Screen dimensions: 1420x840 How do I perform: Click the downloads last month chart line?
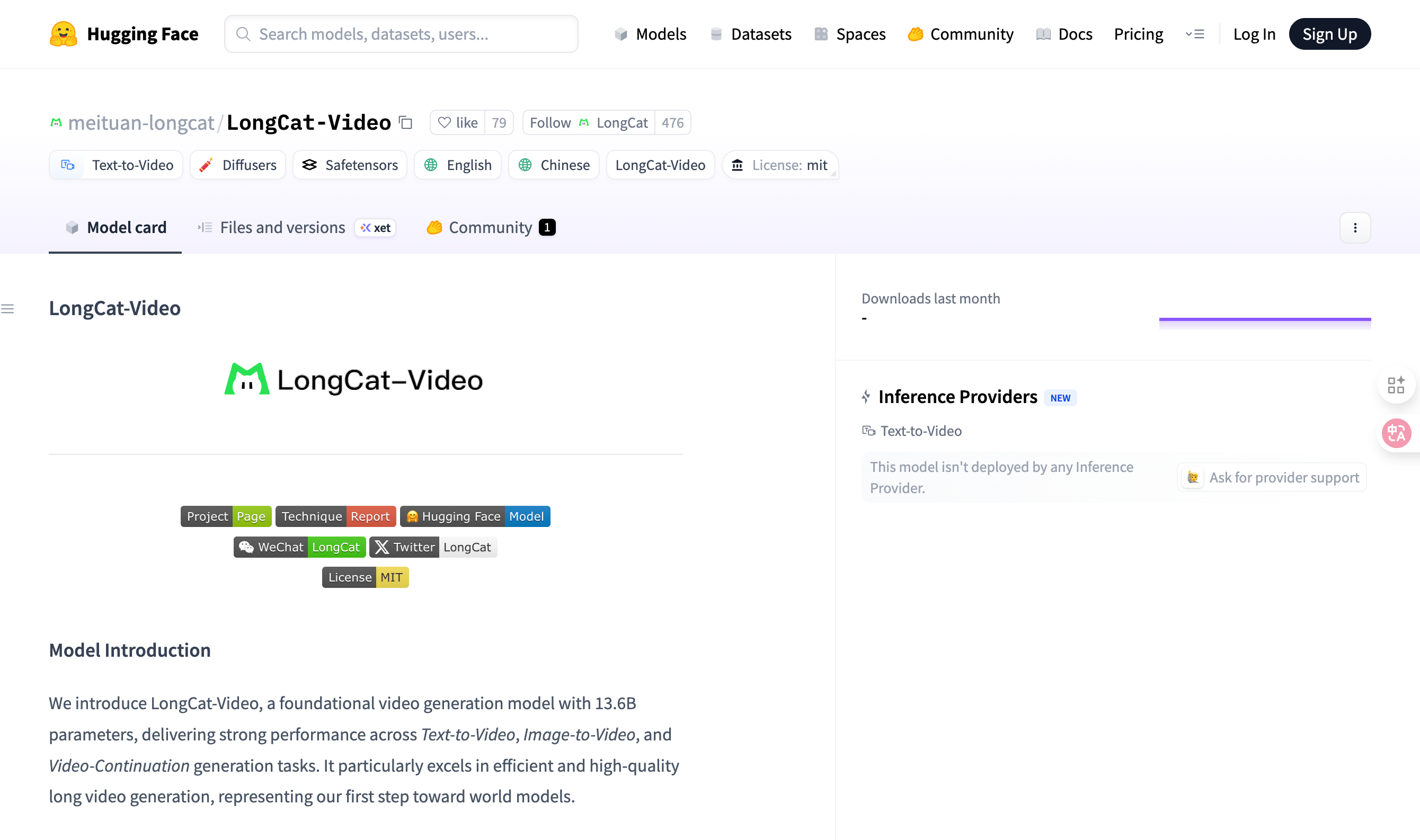[x=1264, y=320]
